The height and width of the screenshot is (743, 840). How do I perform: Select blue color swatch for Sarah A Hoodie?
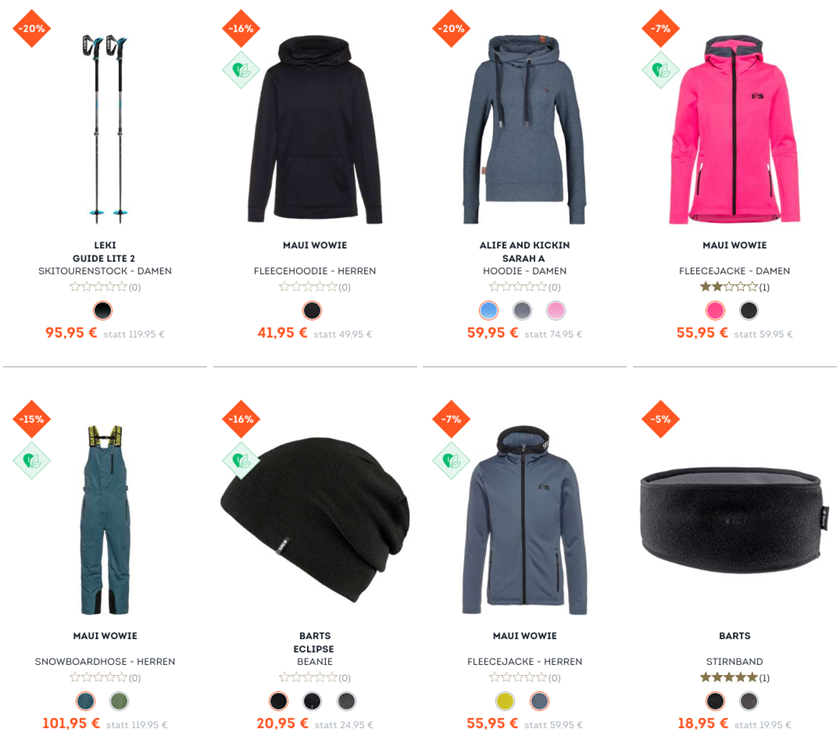click(x=489, y=310)
